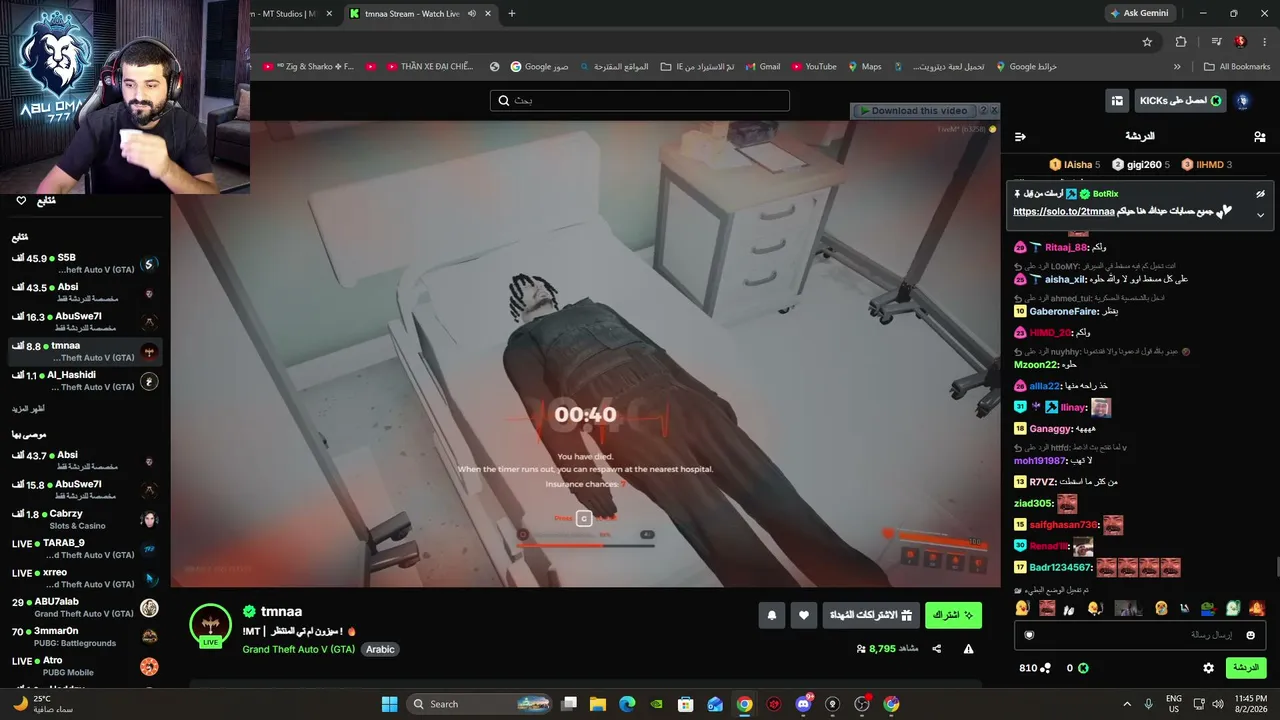Expand the pinned BotRix message chevron
Screen dimensions: 1280x720
click(x=1260, y=215)
